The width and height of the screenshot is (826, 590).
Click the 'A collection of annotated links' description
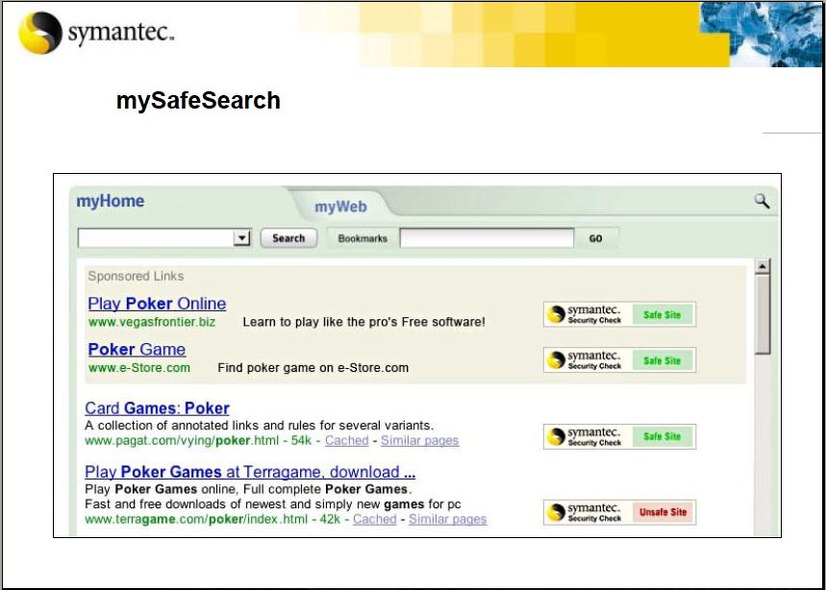(x=259, y=425)
